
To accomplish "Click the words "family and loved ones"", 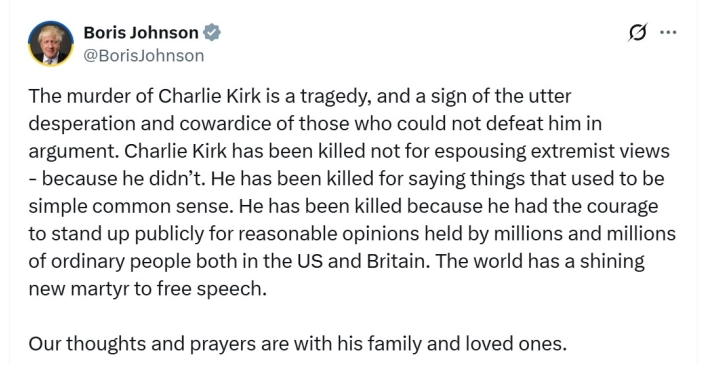I will pyautogui.click(x=467, y=344).
